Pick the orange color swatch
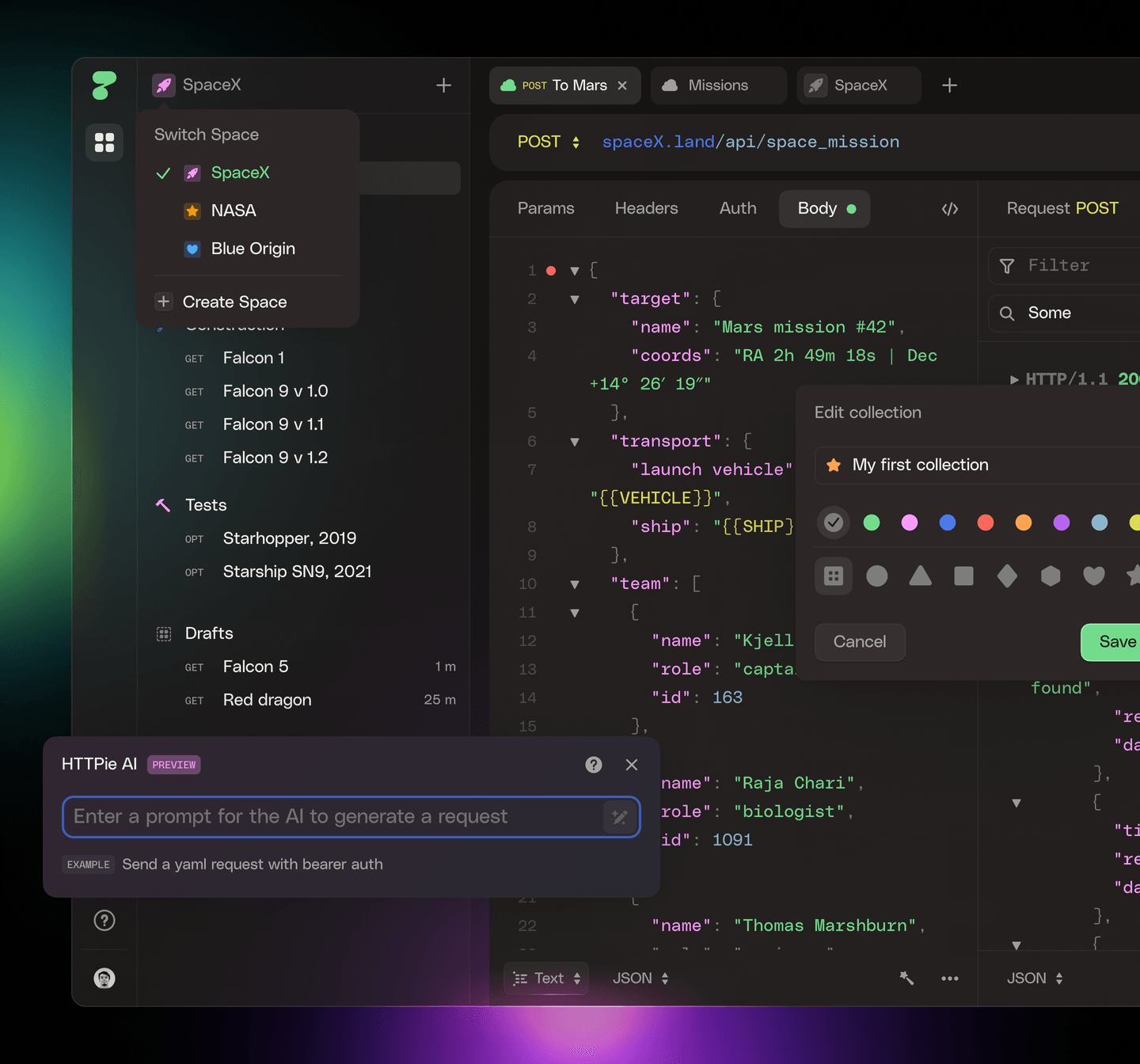The width and height of the screenshot is (1140, 1064). tap(1024, 522)
